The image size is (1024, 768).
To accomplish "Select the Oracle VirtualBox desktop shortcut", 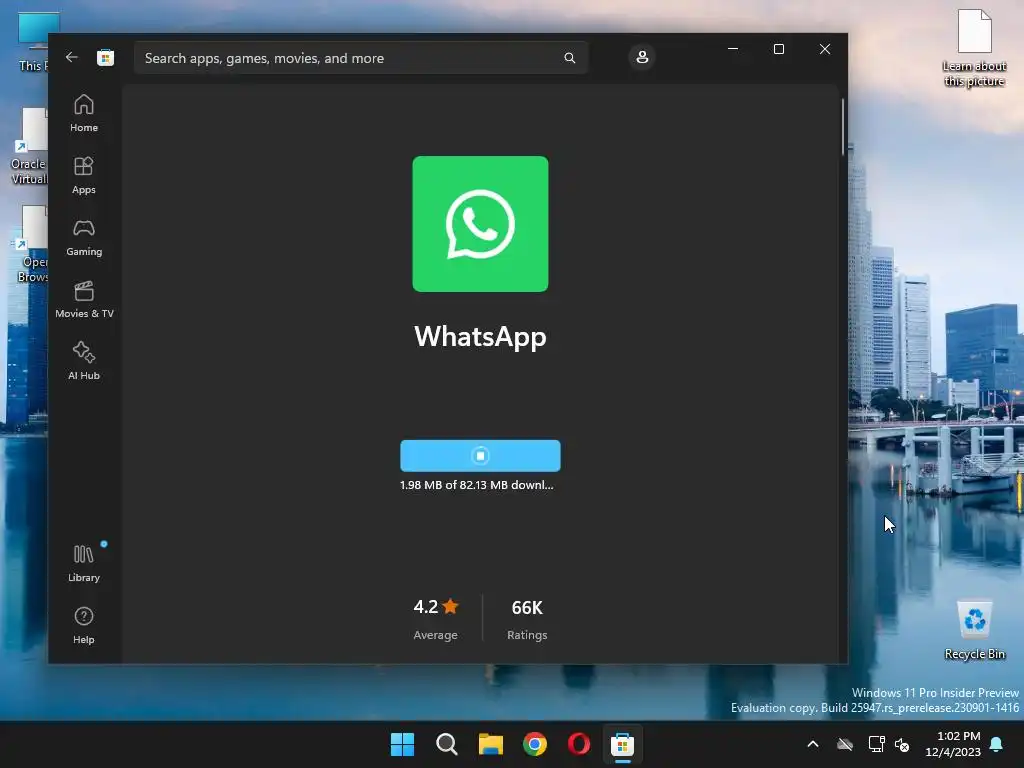I will click(29, 147).
